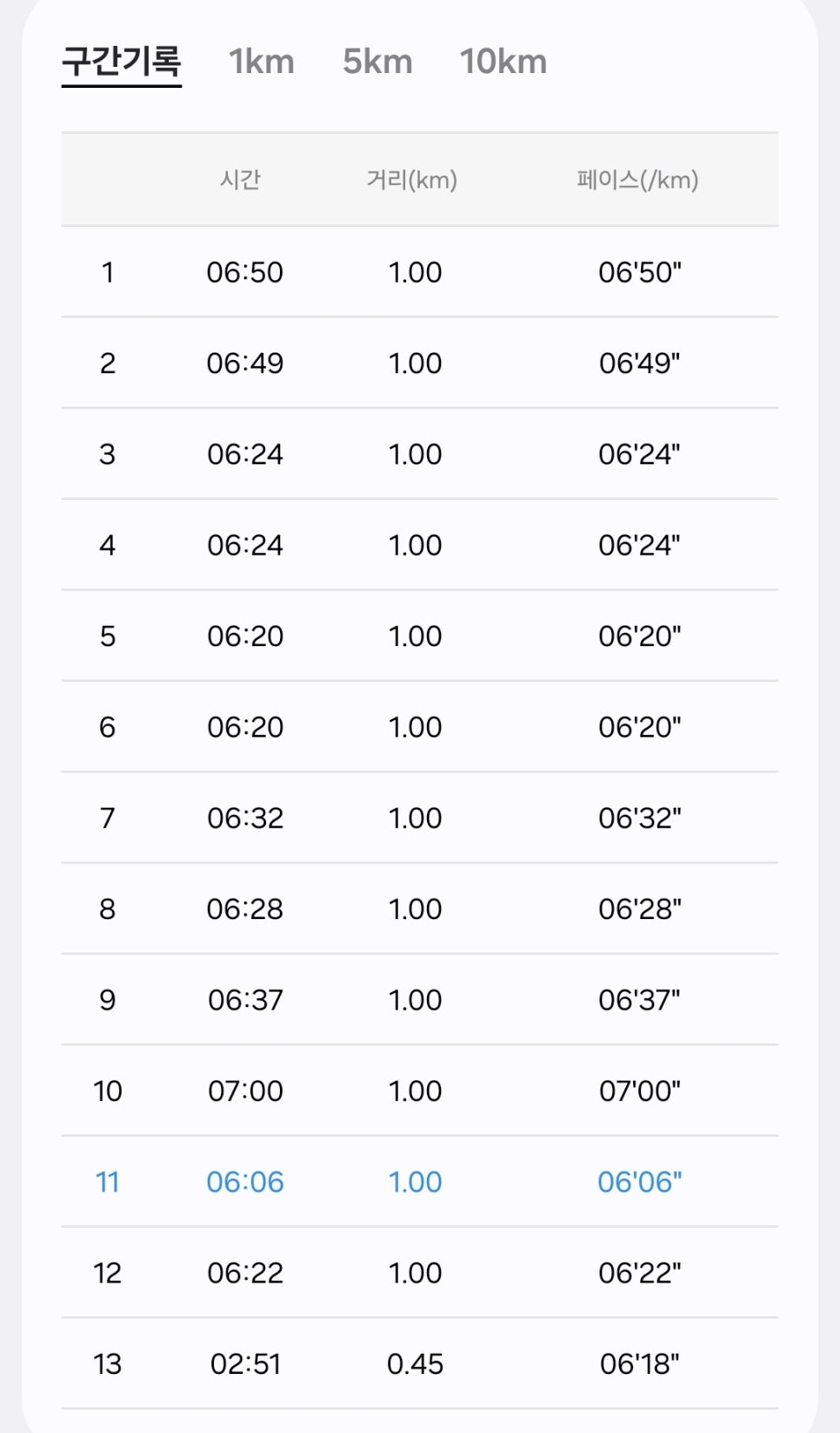Switch to the 1km tab

point(262,62)
